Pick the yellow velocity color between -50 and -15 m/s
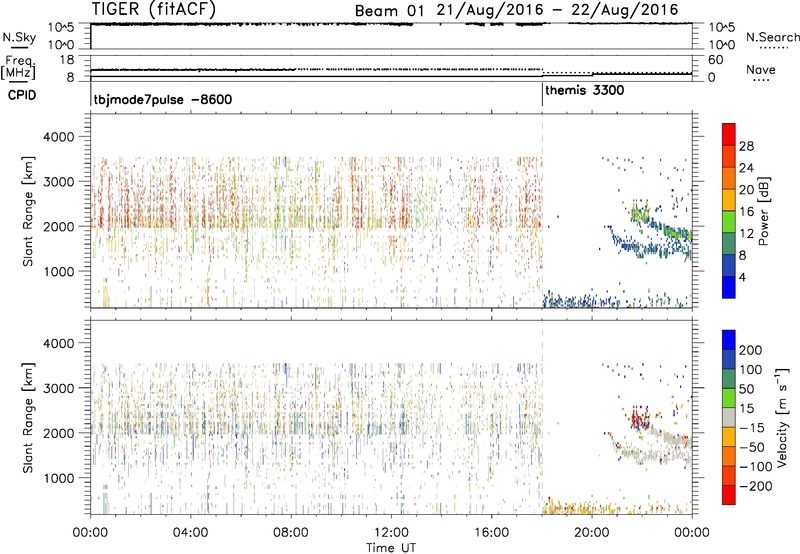This screenshot has height=554, width=800. 729,437
